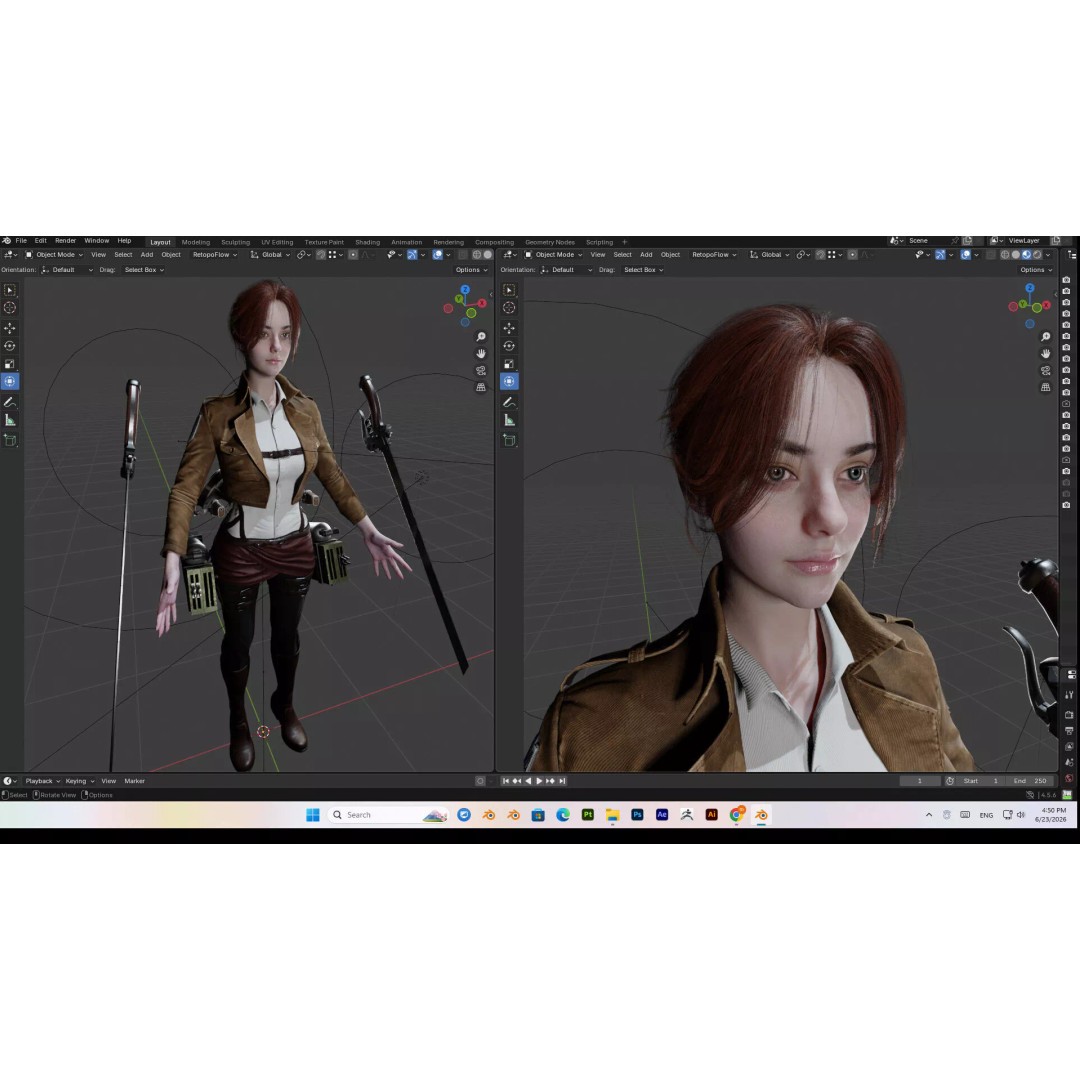Click the pan hand gizmo in left viewport
This screenshot has width=1080, height=1080.
click(x=481, y=353)
